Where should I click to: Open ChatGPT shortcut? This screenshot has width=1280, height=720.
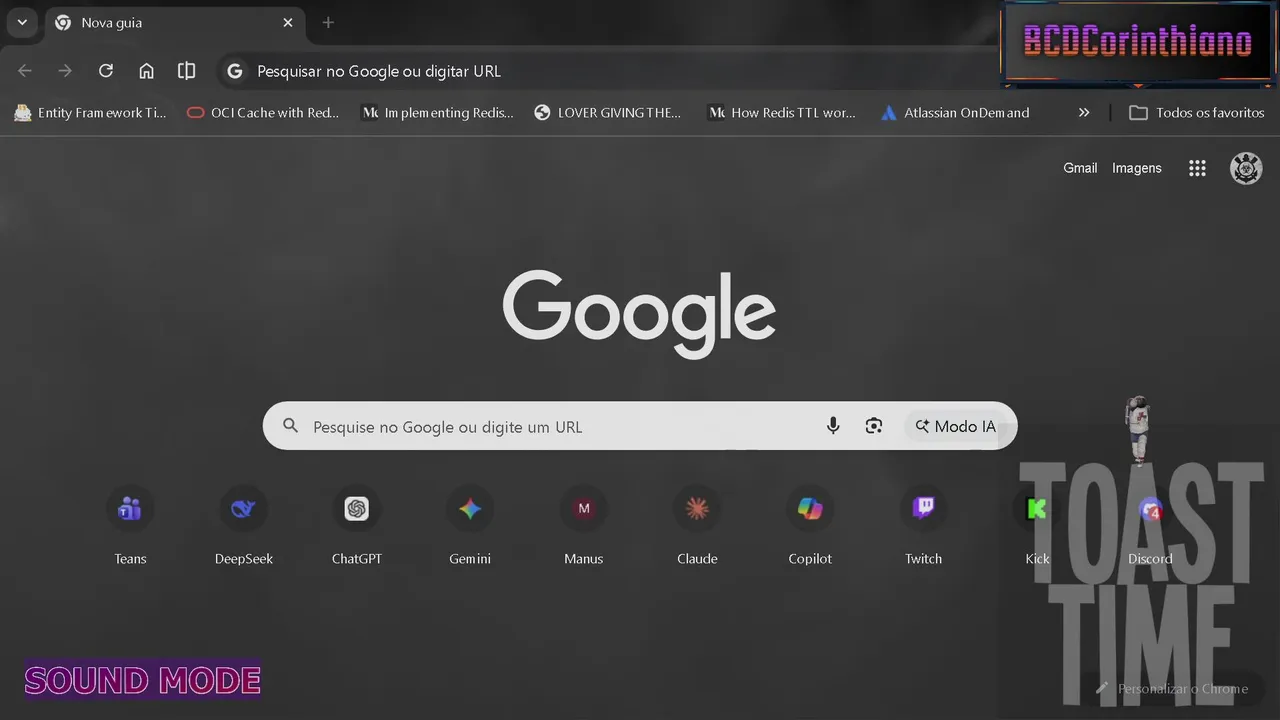[357, 524]
